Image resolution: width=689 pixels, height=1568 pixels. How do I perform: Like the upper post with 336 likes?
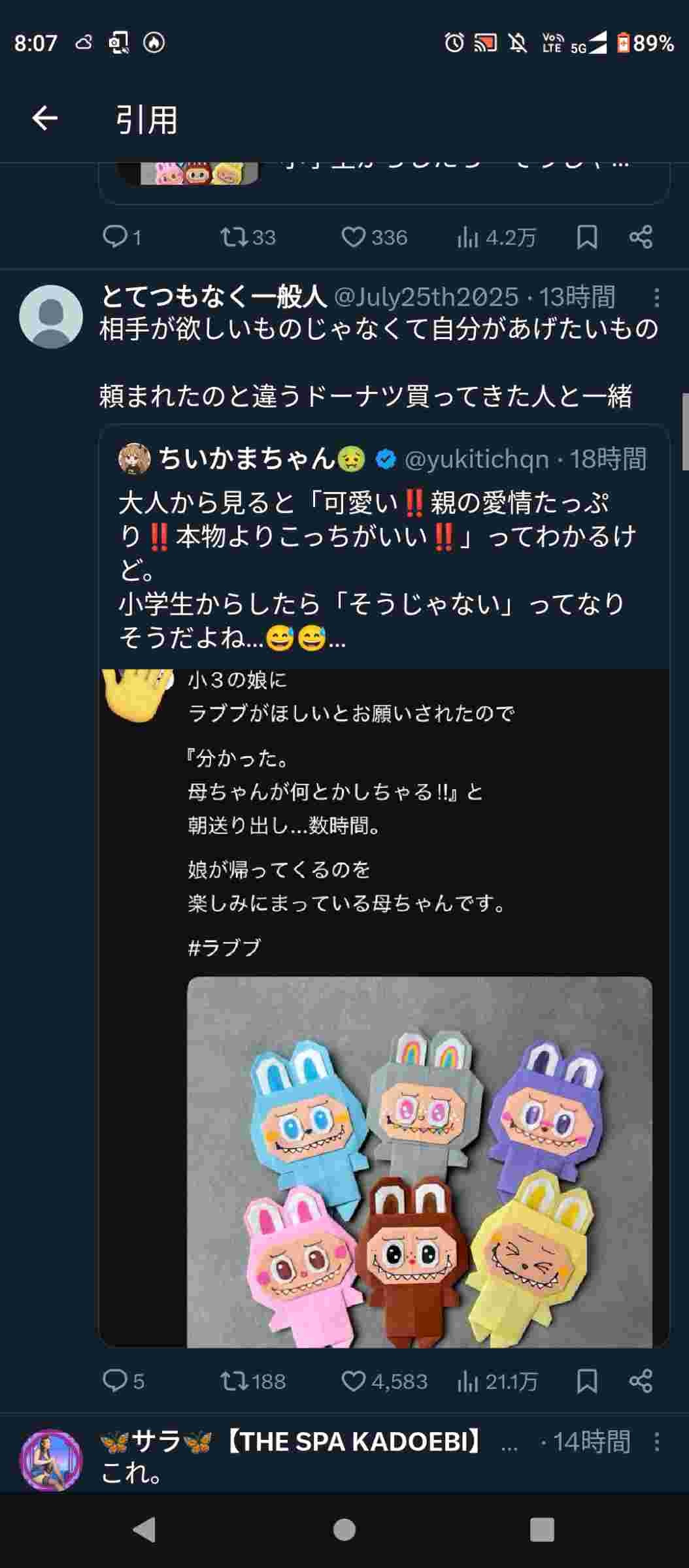[375, 237]
